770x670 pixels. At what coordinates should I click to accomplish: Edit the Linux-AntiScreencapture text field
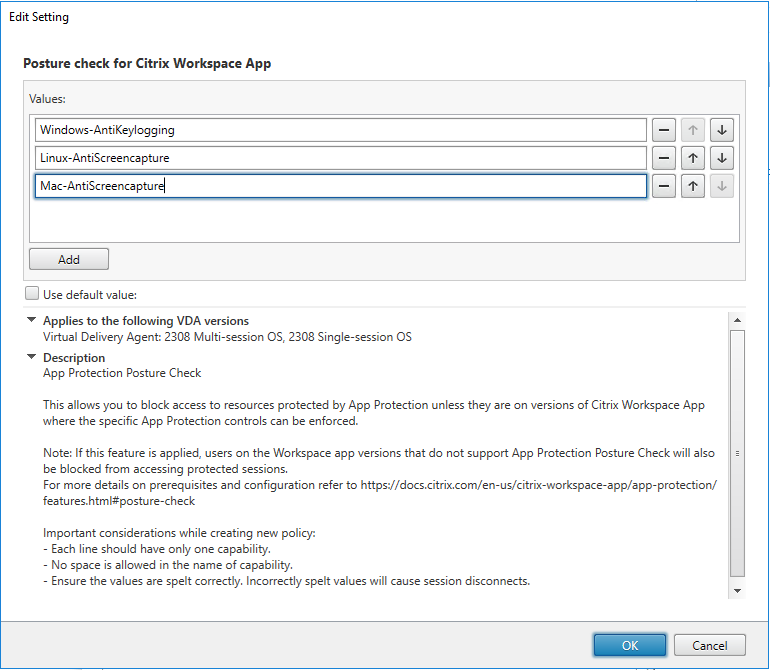coord(341,158)
